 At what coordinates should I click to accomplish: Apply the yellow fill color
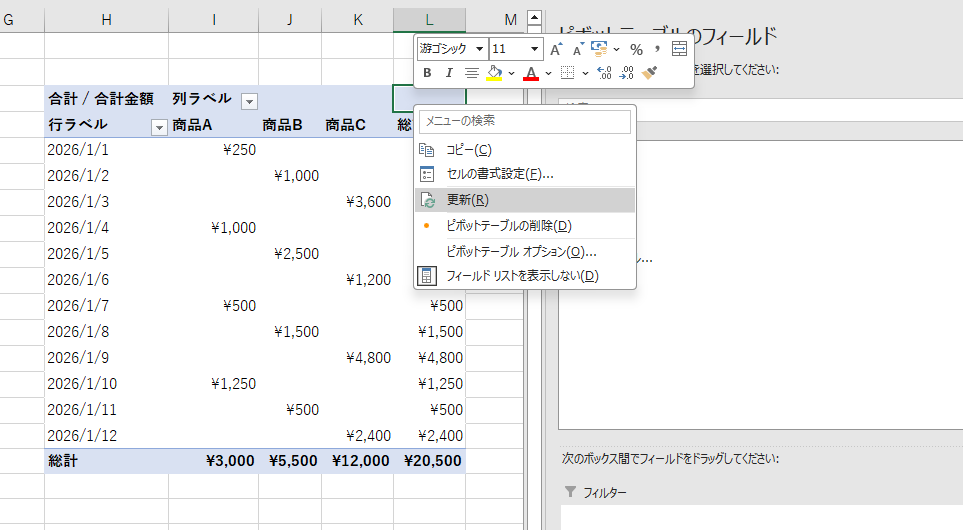494,73
